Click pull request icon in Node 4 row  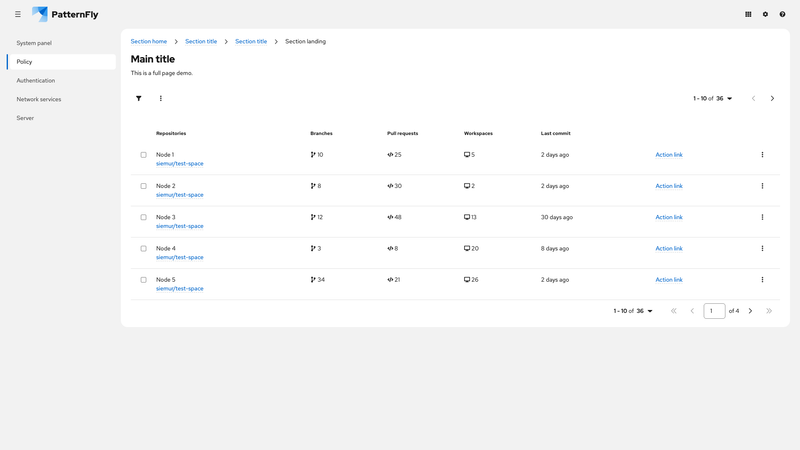click(x=390, y=248)
